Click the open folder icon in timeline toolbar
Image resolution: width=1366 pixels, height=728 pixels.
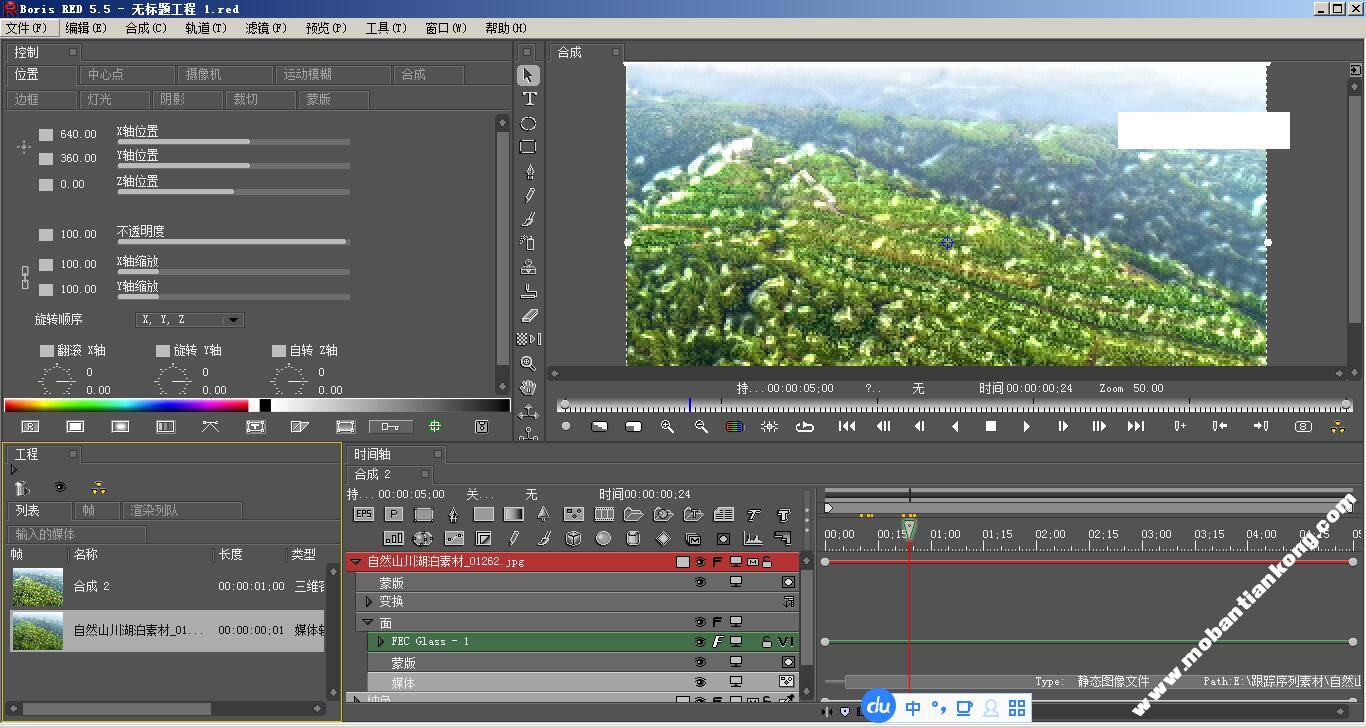[634, 514]
